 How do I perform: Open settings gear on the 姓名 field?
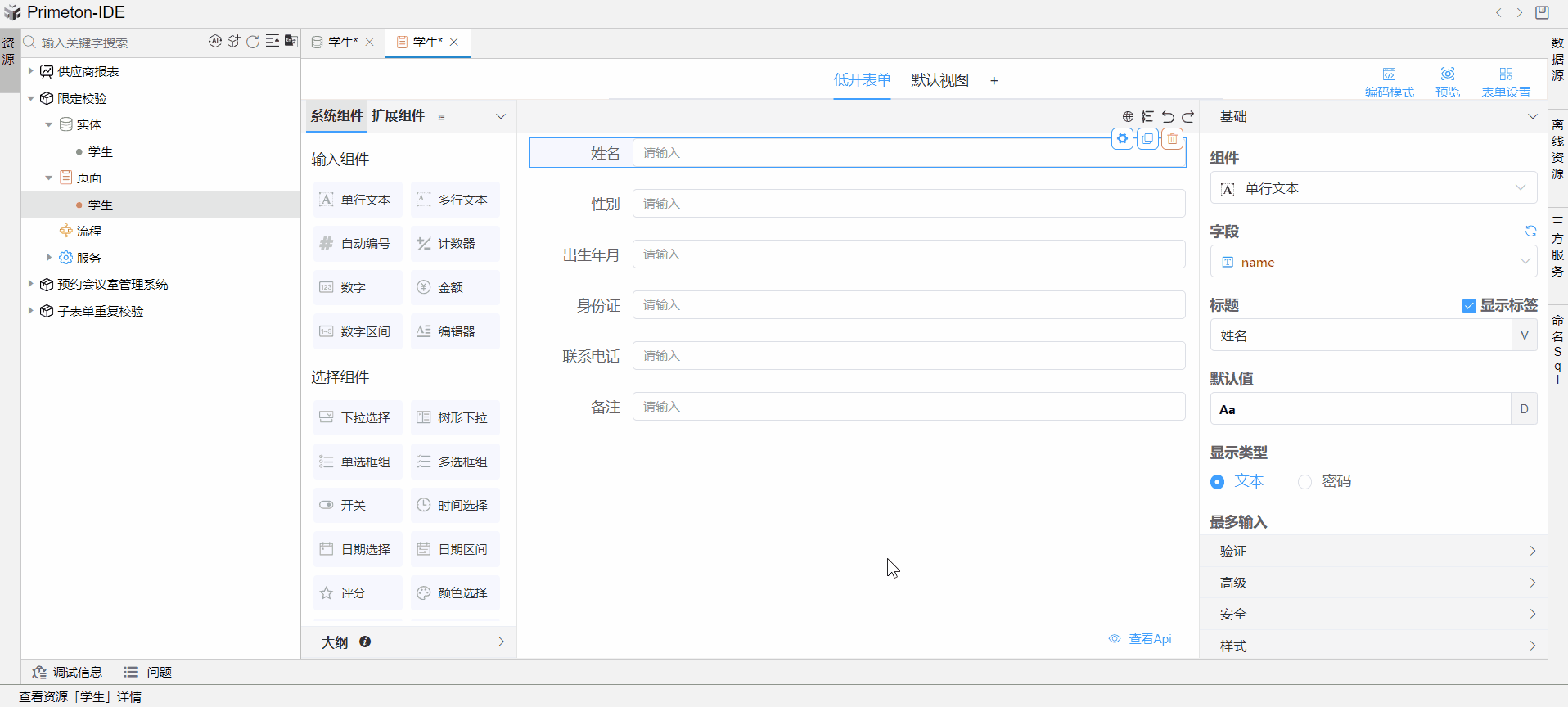pos(1123,139)
